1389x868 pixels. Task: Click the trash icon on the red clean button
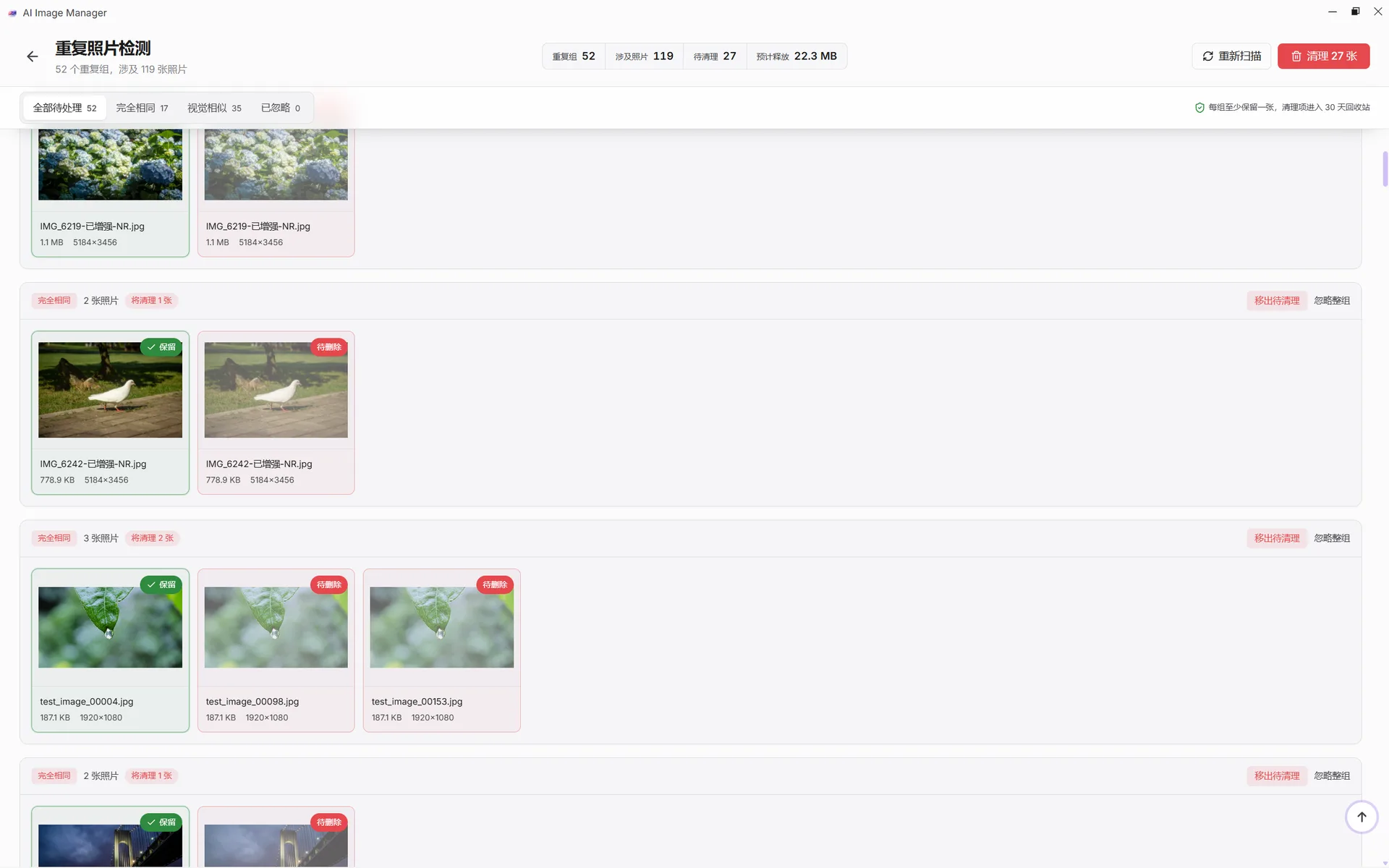1296,56
